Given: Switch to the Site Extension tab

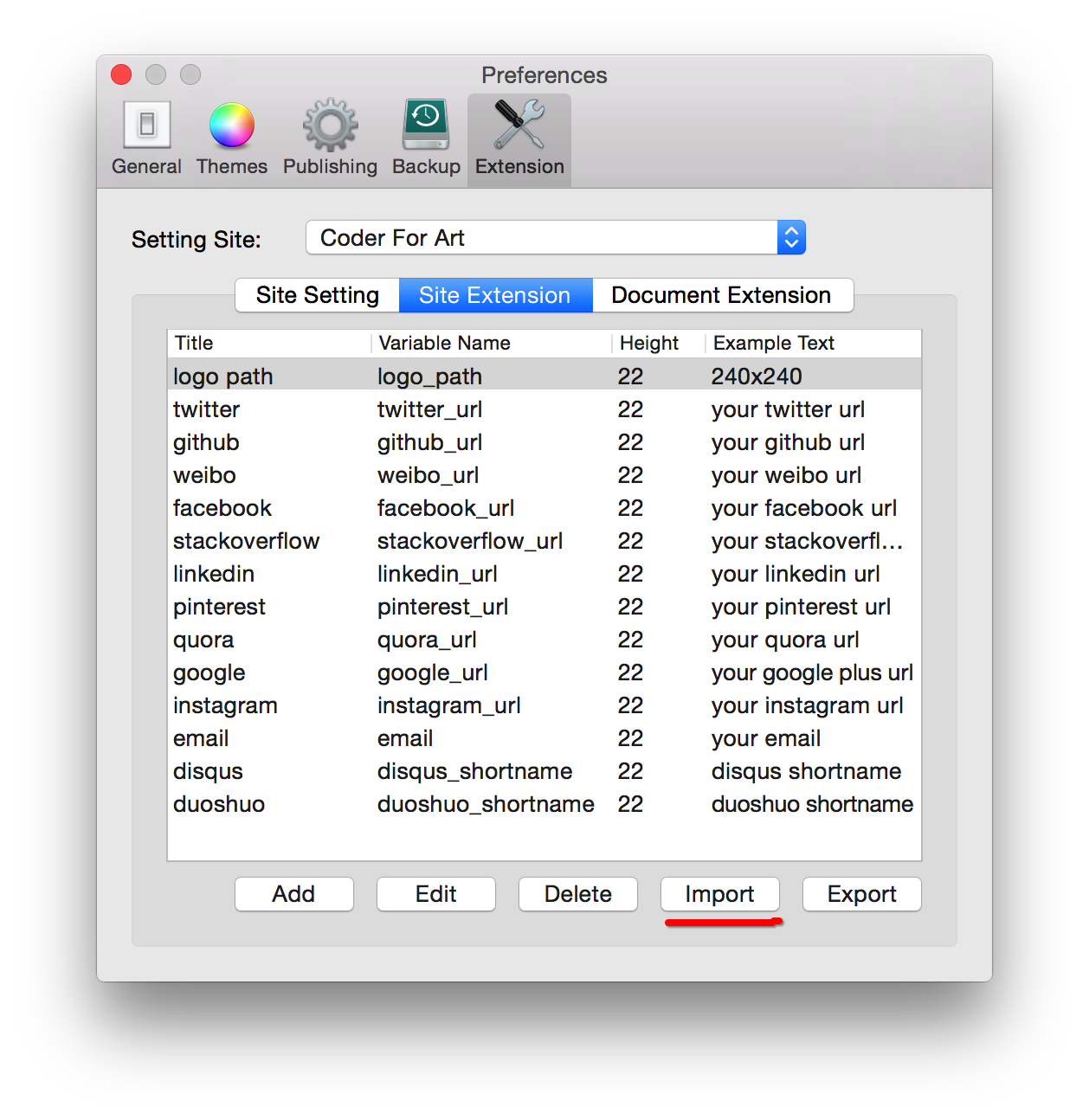Looking at the screenshot, I should click(x=495, y=295).
